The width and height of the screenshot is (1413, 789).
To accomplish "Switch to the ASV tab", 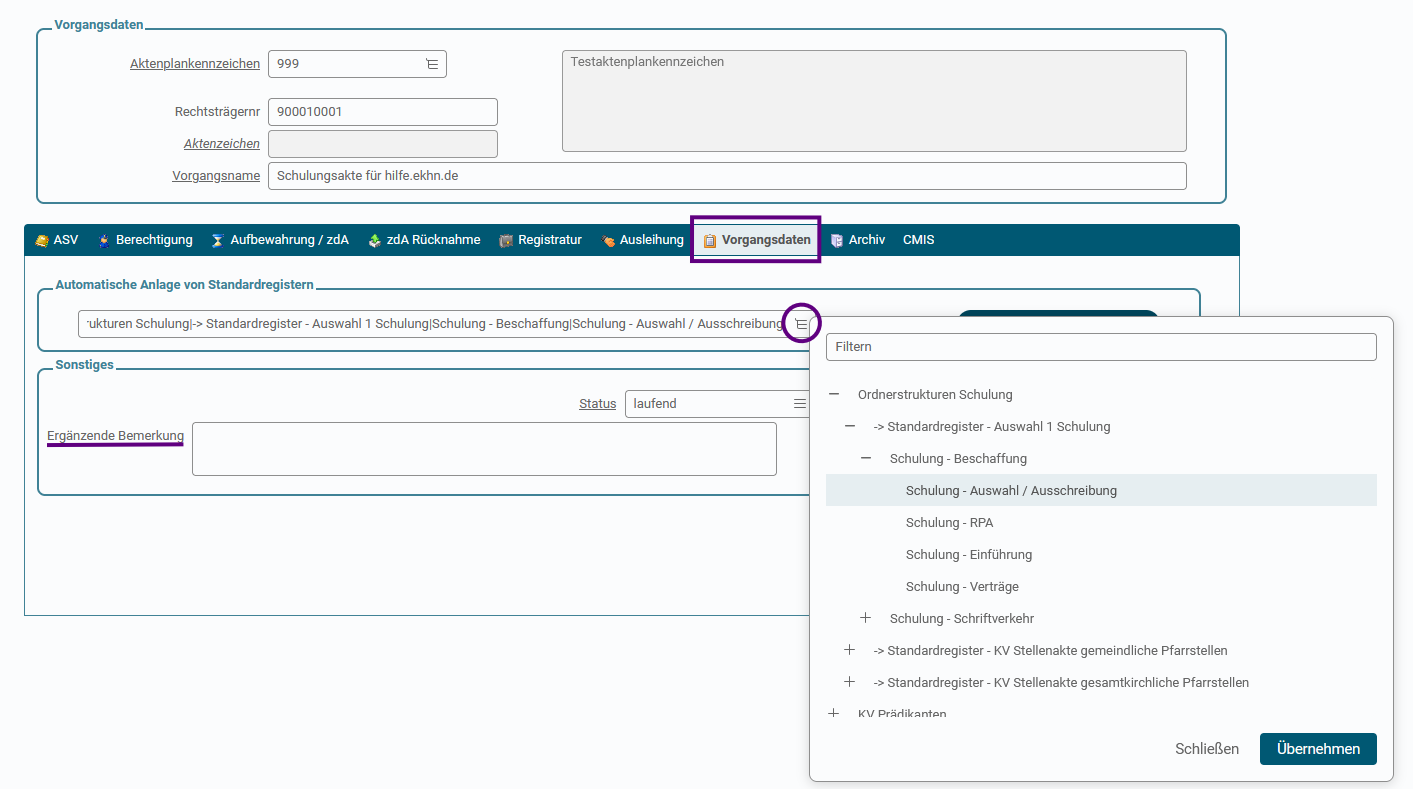I will [x=56, y=240].
